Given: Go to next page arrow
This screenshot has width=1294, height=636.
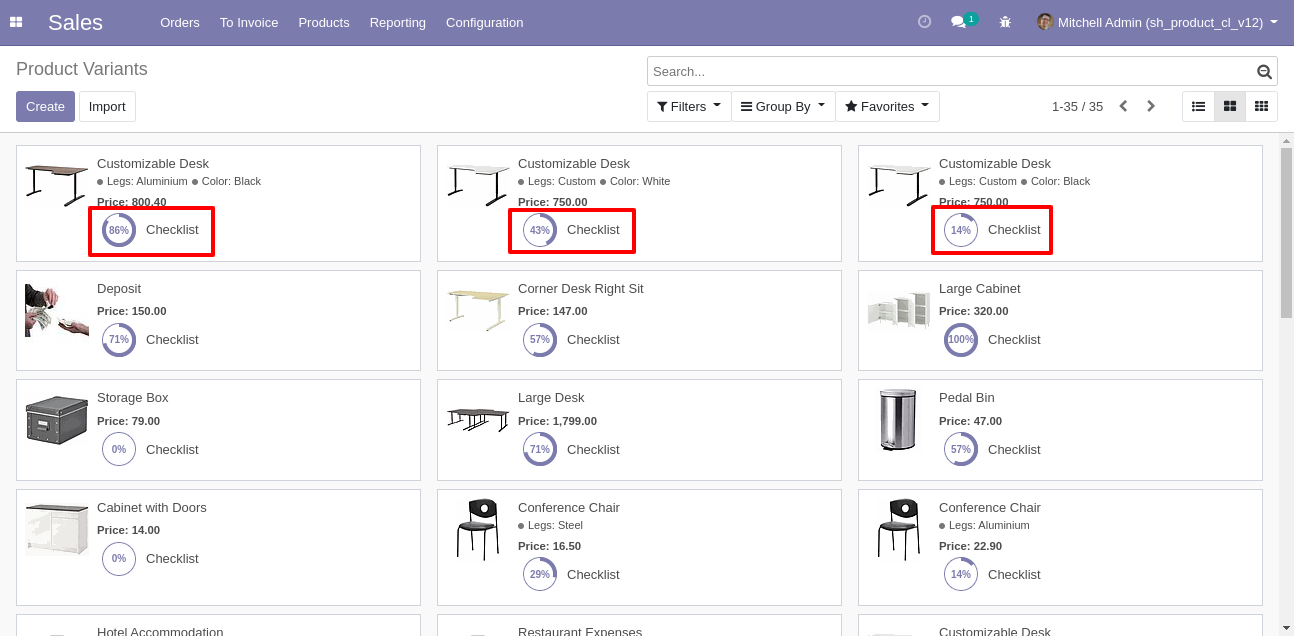Looking at the screenshot, I should (1151, 106).
